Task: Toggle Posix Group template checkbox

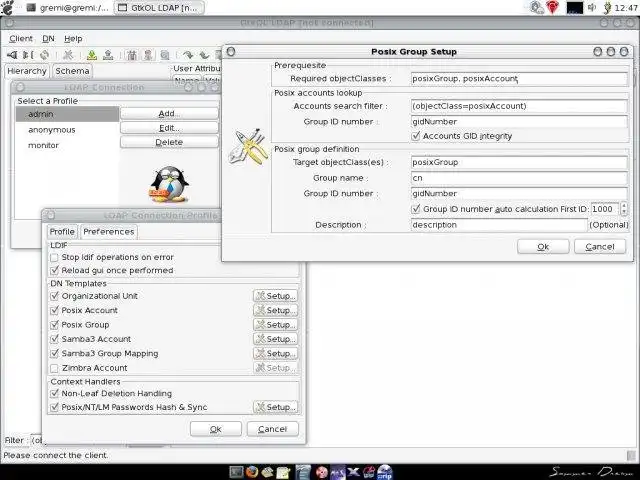Action: [x=54, y=325]
